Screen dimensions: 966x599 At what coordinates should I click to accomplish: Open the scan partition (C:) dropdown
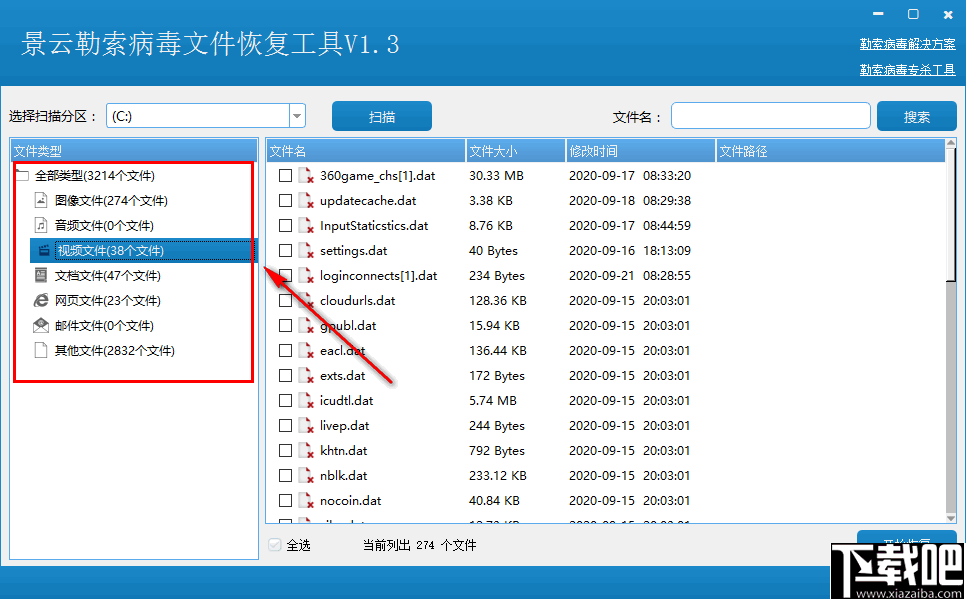pyautogui.click(x=297, y=116)
